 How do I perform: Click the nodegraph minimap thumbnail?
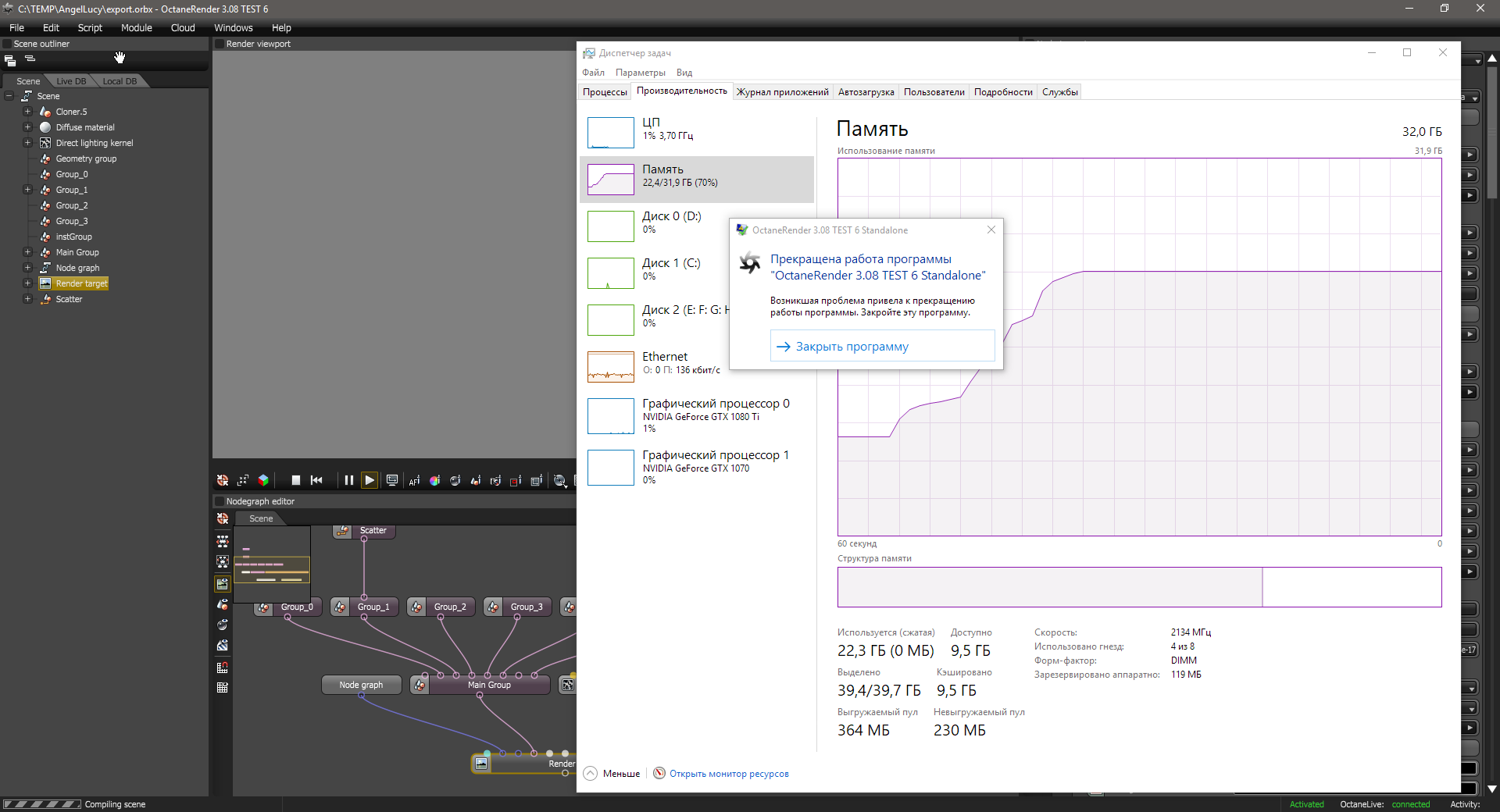(272, 564)
